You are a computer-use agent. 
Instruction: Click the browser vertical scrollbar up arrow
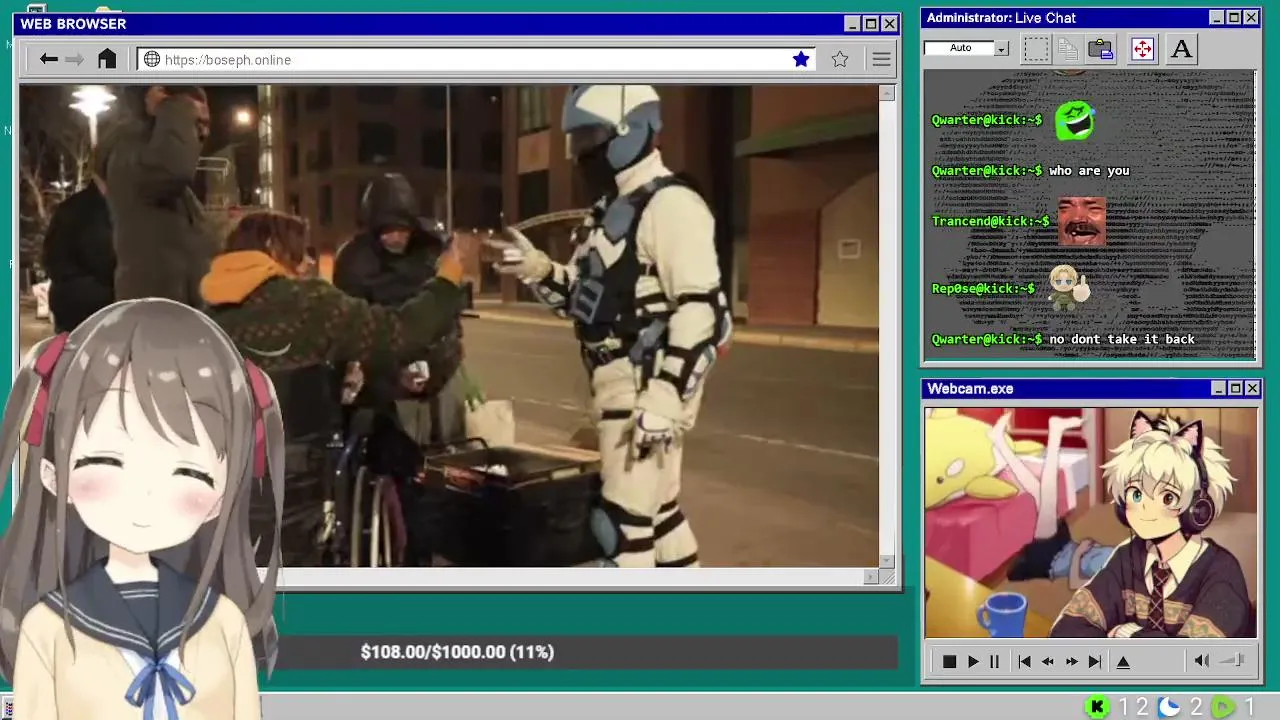[887, 93]
